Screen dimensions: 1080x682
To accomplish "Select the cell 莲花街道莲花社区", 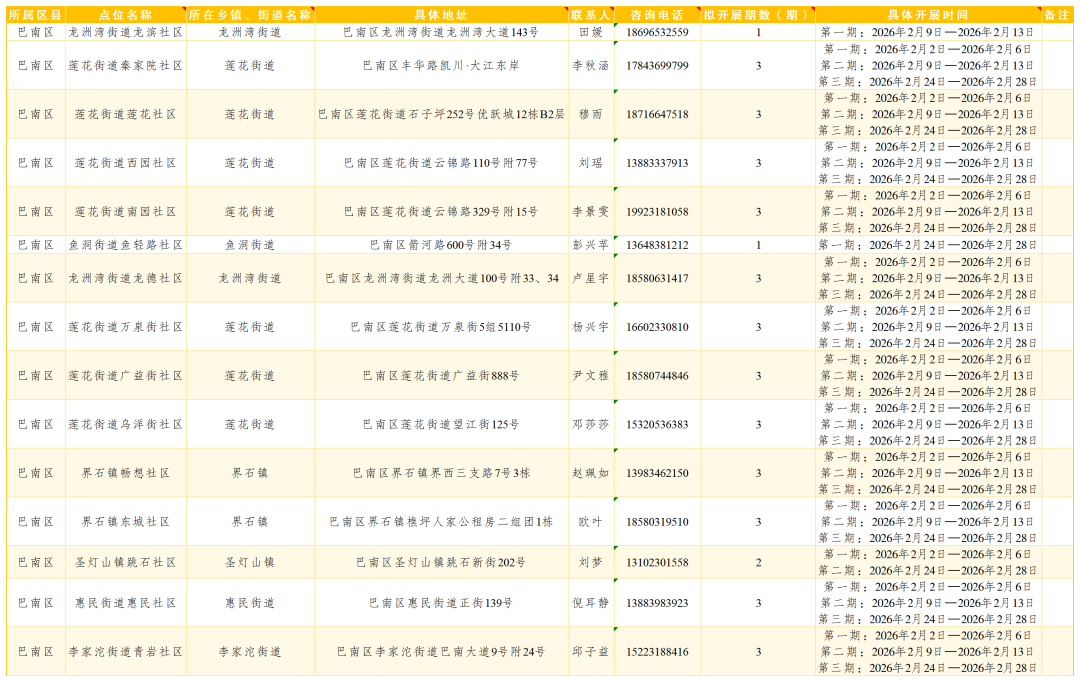I will click(x=125, y=114).
